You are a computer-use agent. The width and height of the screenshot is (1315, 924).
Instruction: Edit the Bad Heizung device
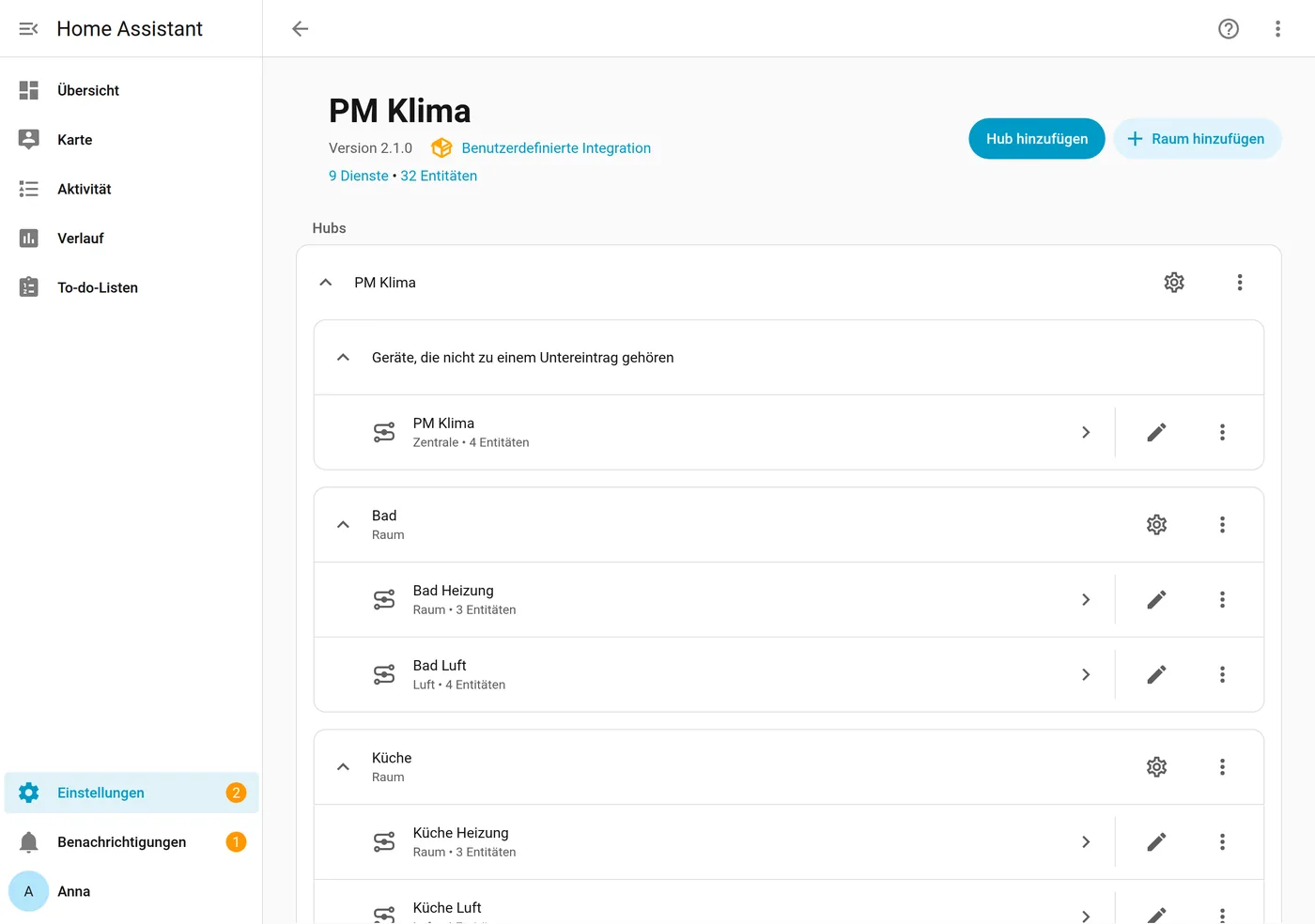point(1156,599)
